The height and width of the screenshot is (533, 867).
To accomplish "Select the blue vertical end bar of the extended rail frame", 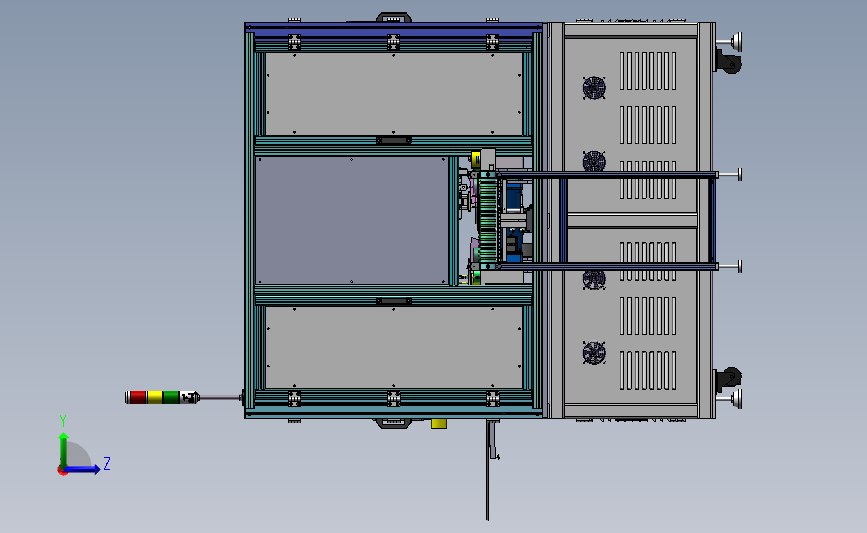I will [x=713, y=221].
